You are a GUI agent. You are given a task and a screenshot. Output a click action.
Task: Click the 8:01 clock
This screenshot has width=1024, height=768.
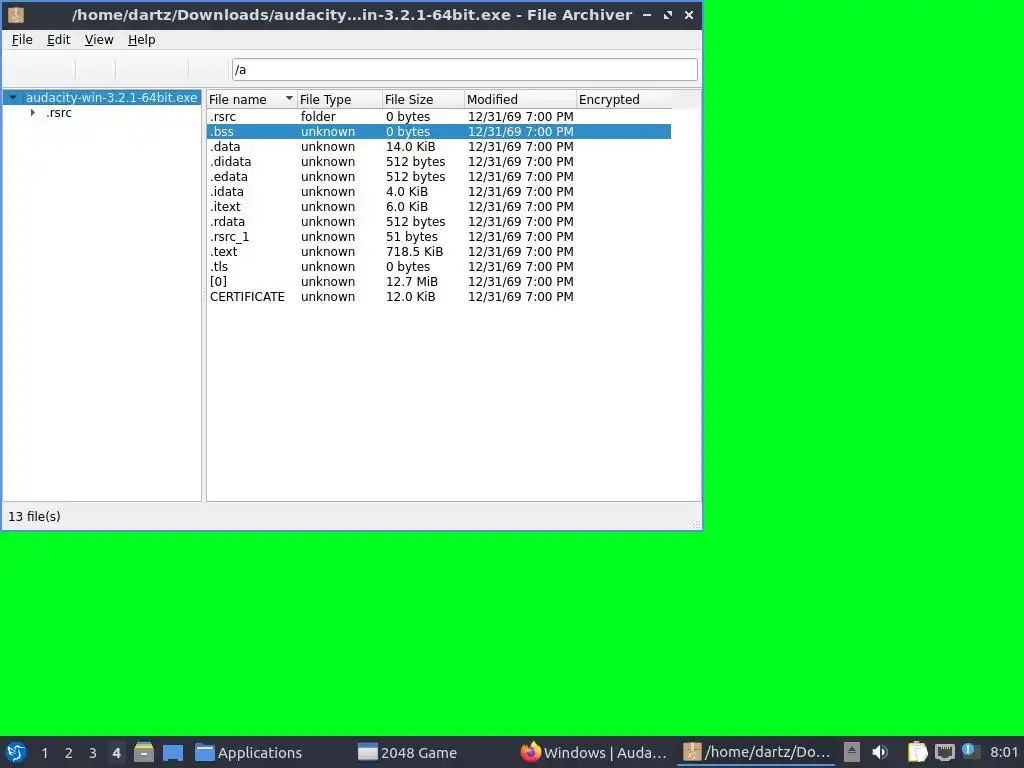click(1004, 752)
